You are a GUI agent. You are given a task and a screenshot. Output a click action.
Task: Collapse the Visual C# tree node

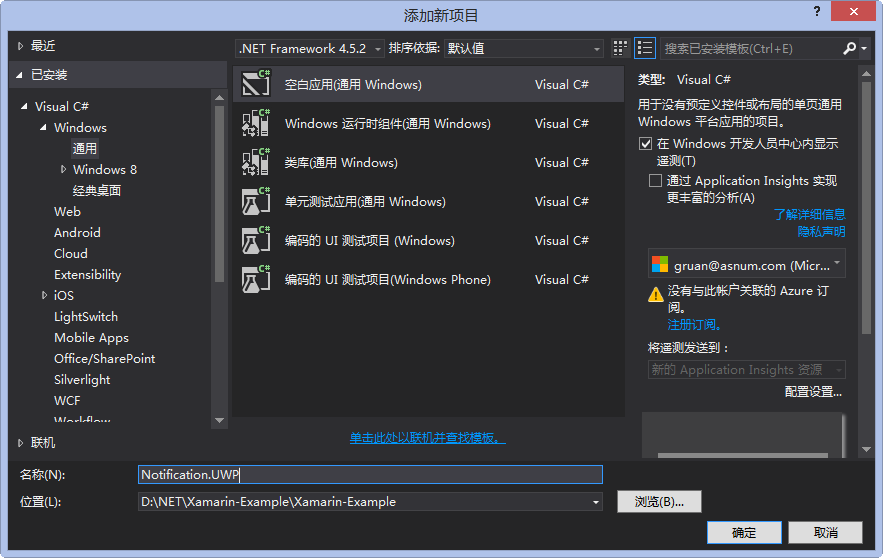(x=24, y=106)
